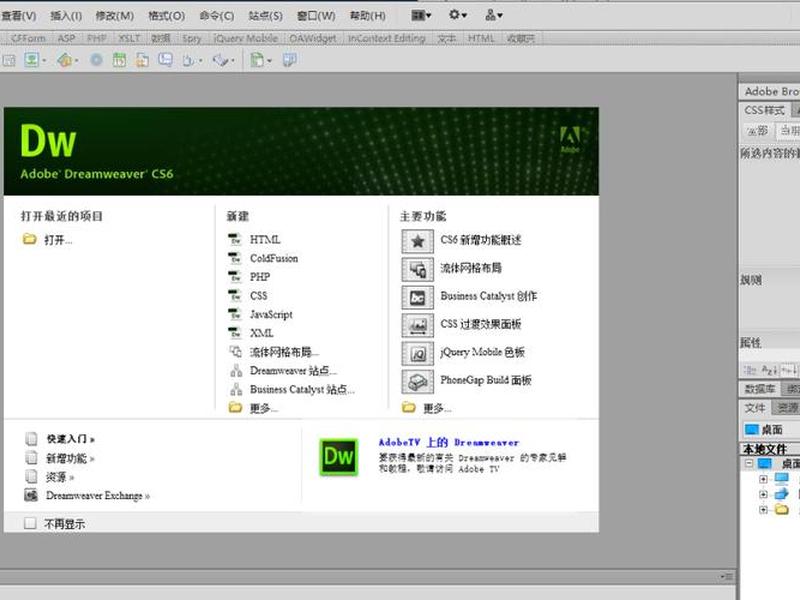Click the Script insert icon

[x=220, y=60]
